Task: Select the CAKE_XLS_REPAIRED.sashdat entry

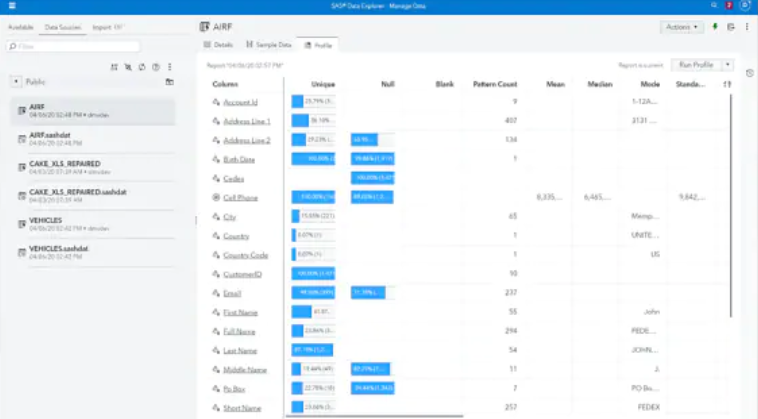Action: (x=93, y=195)
